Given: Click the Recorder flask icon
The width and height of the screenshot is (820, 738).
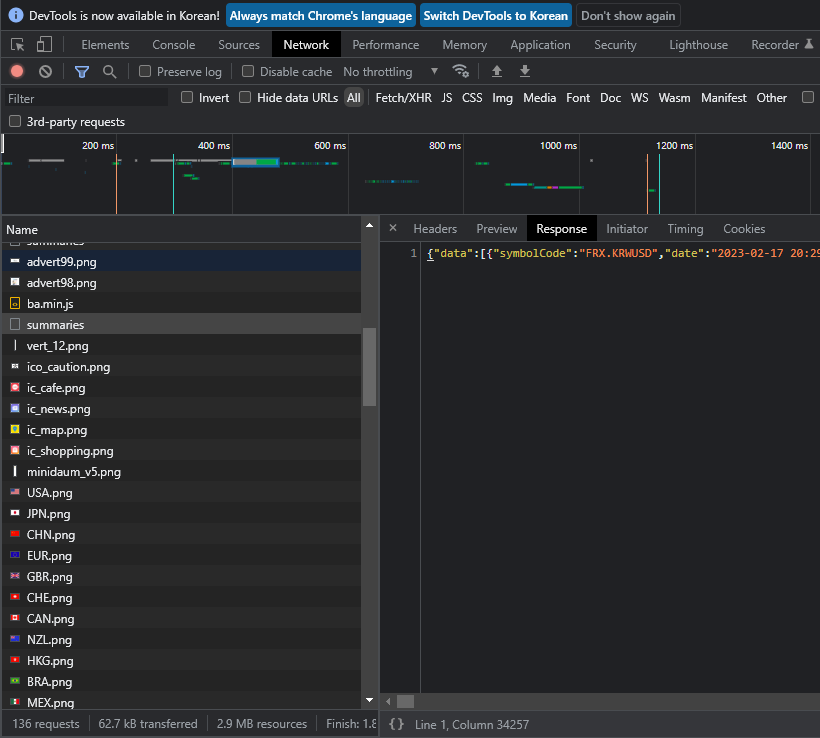Looking at the screenshot, I should 808,44.
